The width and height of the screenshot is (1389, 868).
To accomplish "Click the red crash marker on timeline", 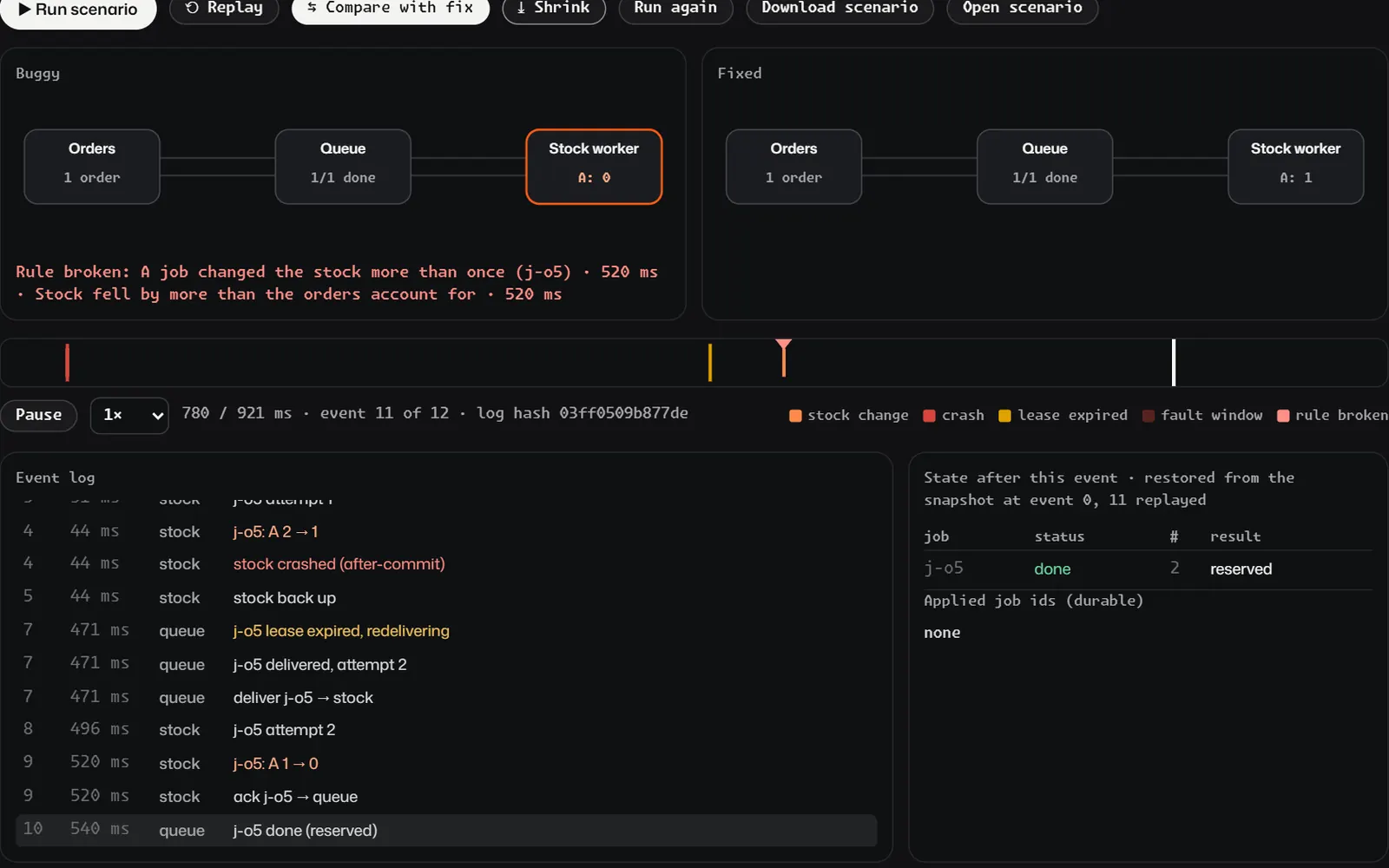I will click(x=67, y=363).
